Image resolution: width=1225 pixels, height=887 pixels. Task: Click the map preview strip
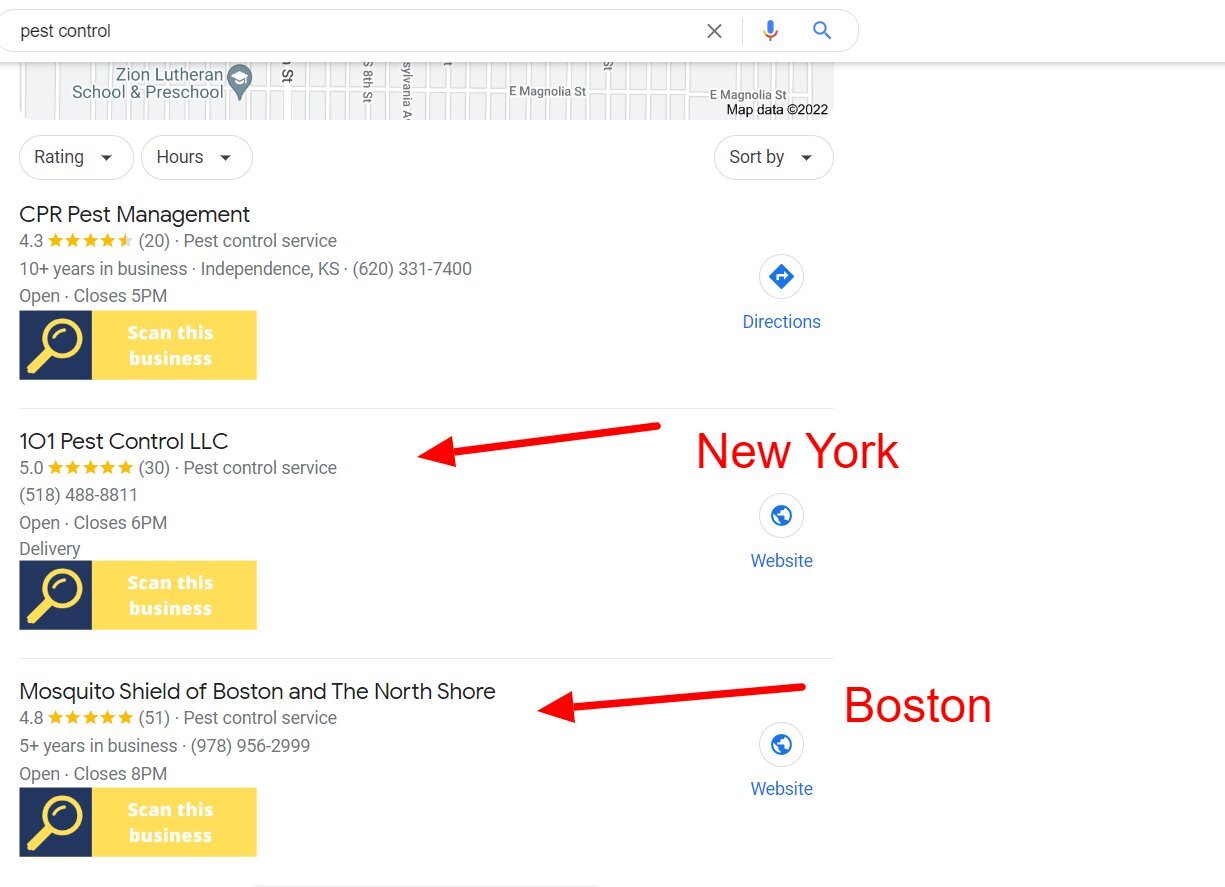[427, 91]
